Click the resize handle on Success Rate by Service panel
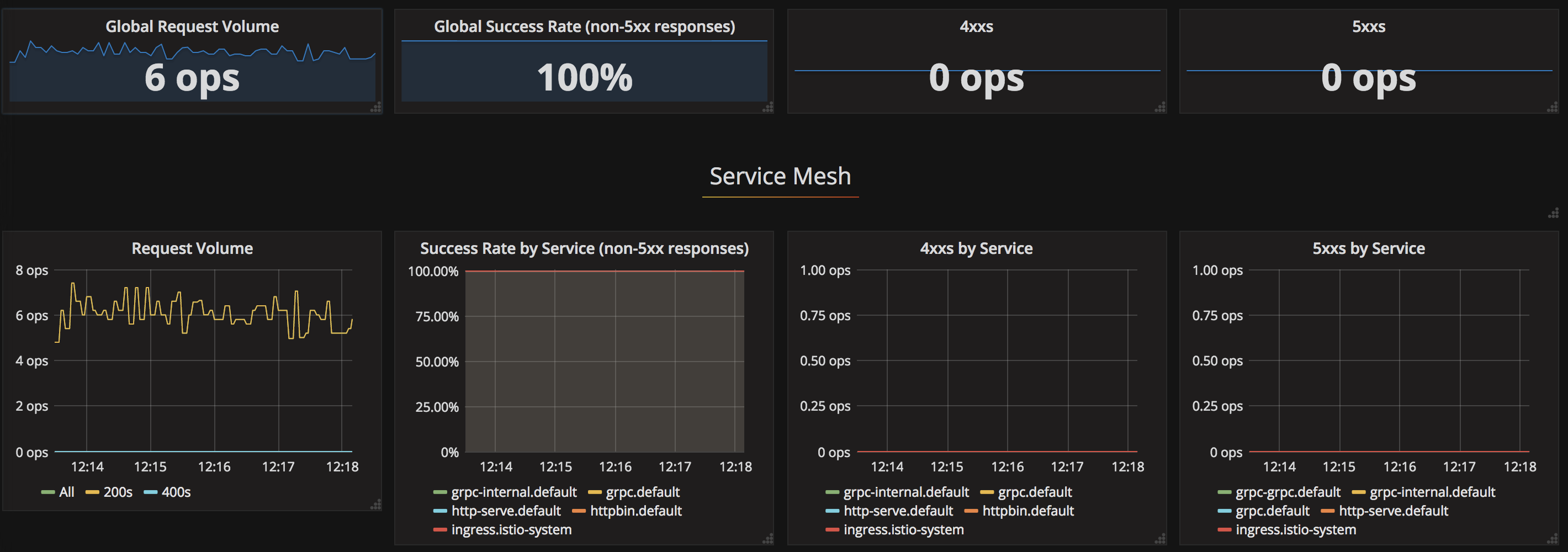The image size is (1568, 552). [768, 539]
